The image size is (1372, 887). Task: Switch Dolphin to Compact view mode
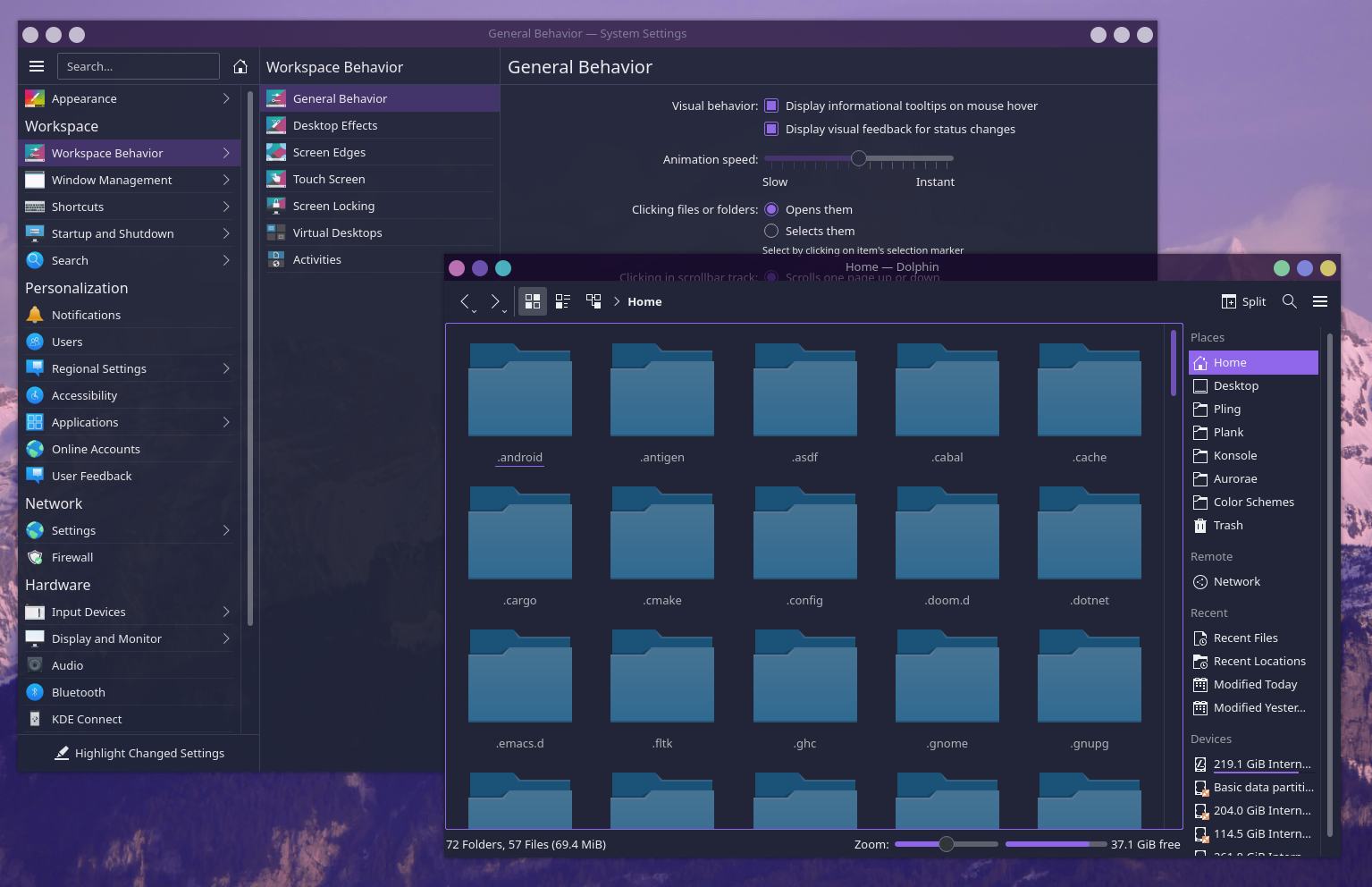pos(563,301)
